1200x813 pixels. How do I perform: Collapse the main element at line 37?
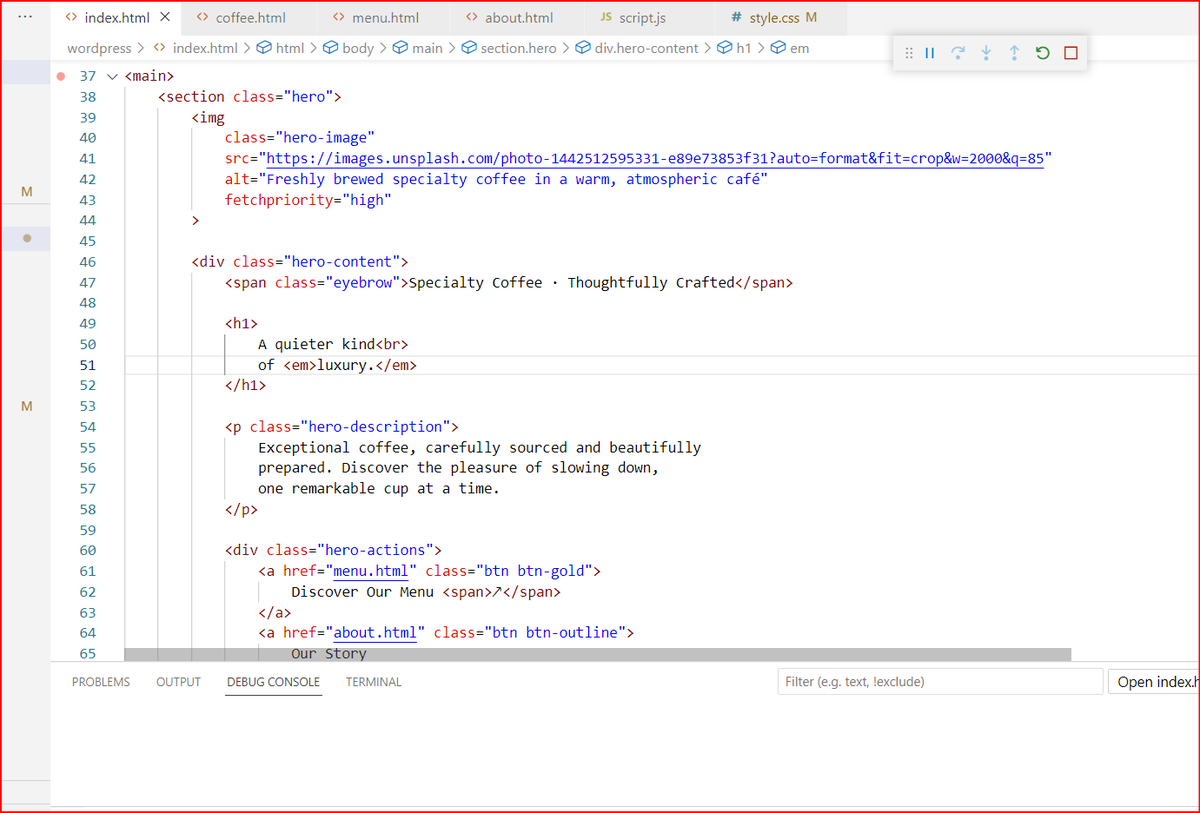point(112,76)
